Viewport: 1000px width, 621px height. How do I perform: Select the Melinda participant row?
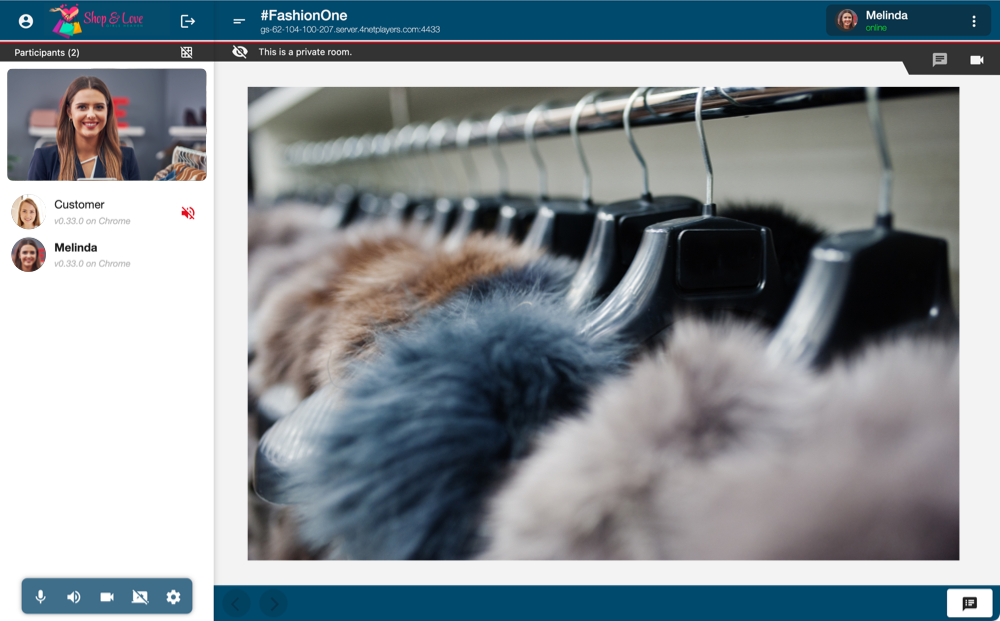107,254
